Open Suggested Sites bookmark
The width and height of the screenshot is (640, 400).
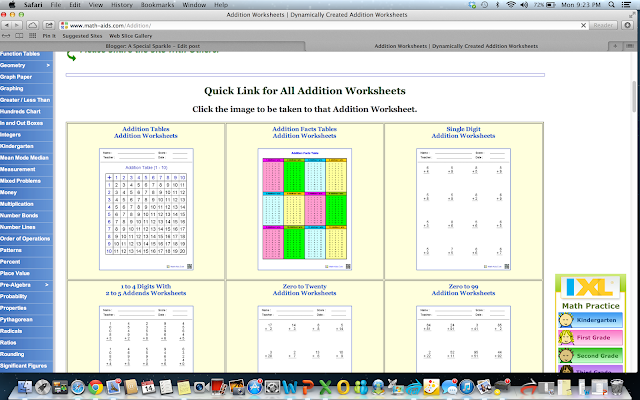click(x=82, y=36)
